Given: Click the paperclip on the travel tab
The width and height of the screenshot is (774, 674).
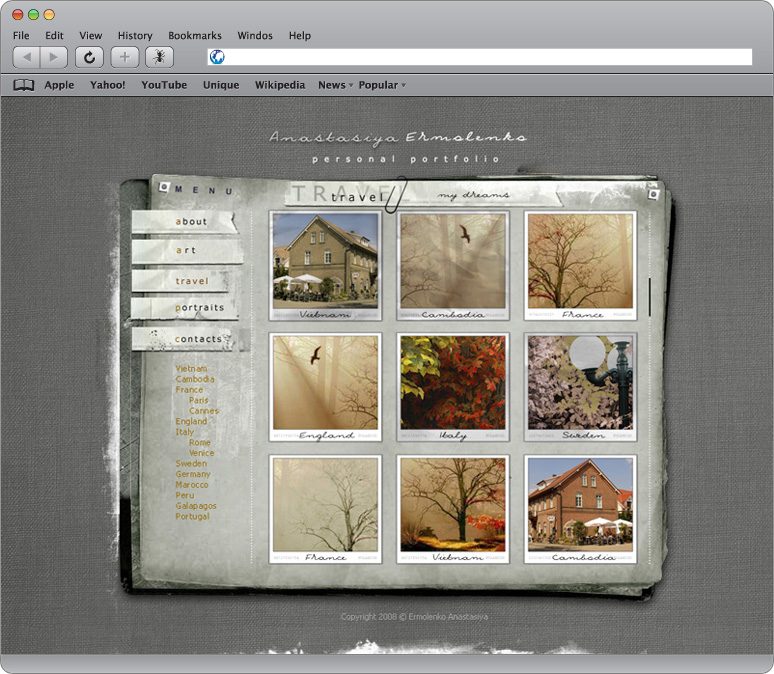Looking at the screenshot, I should click(x=396, y=195).
